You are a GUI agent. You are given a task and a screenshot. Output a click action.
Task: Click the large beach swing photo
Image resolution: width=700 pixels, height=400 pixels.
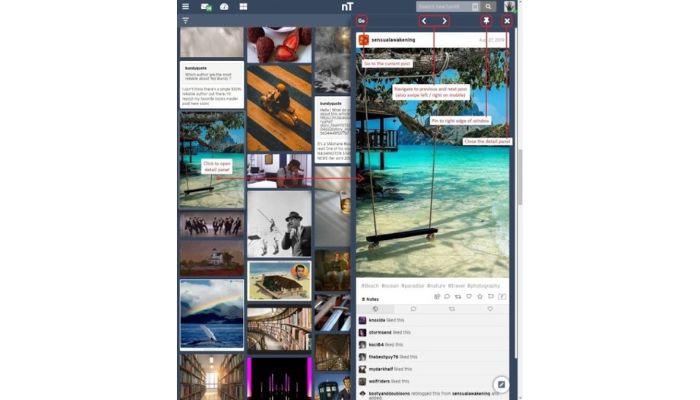[432, 163]
